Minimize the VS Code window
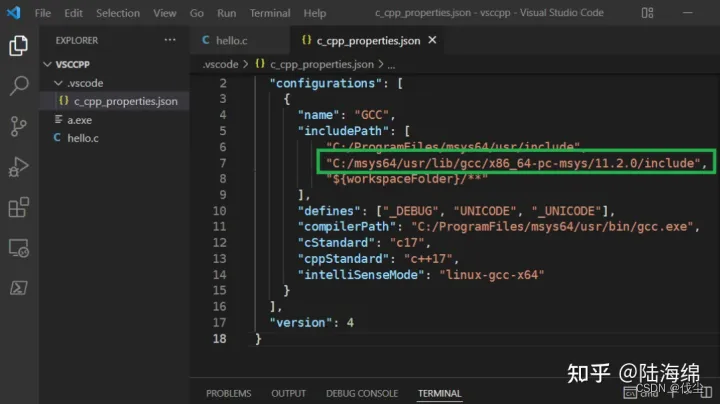The width and height of the screenshot is (720, 404). pos(687,13)
